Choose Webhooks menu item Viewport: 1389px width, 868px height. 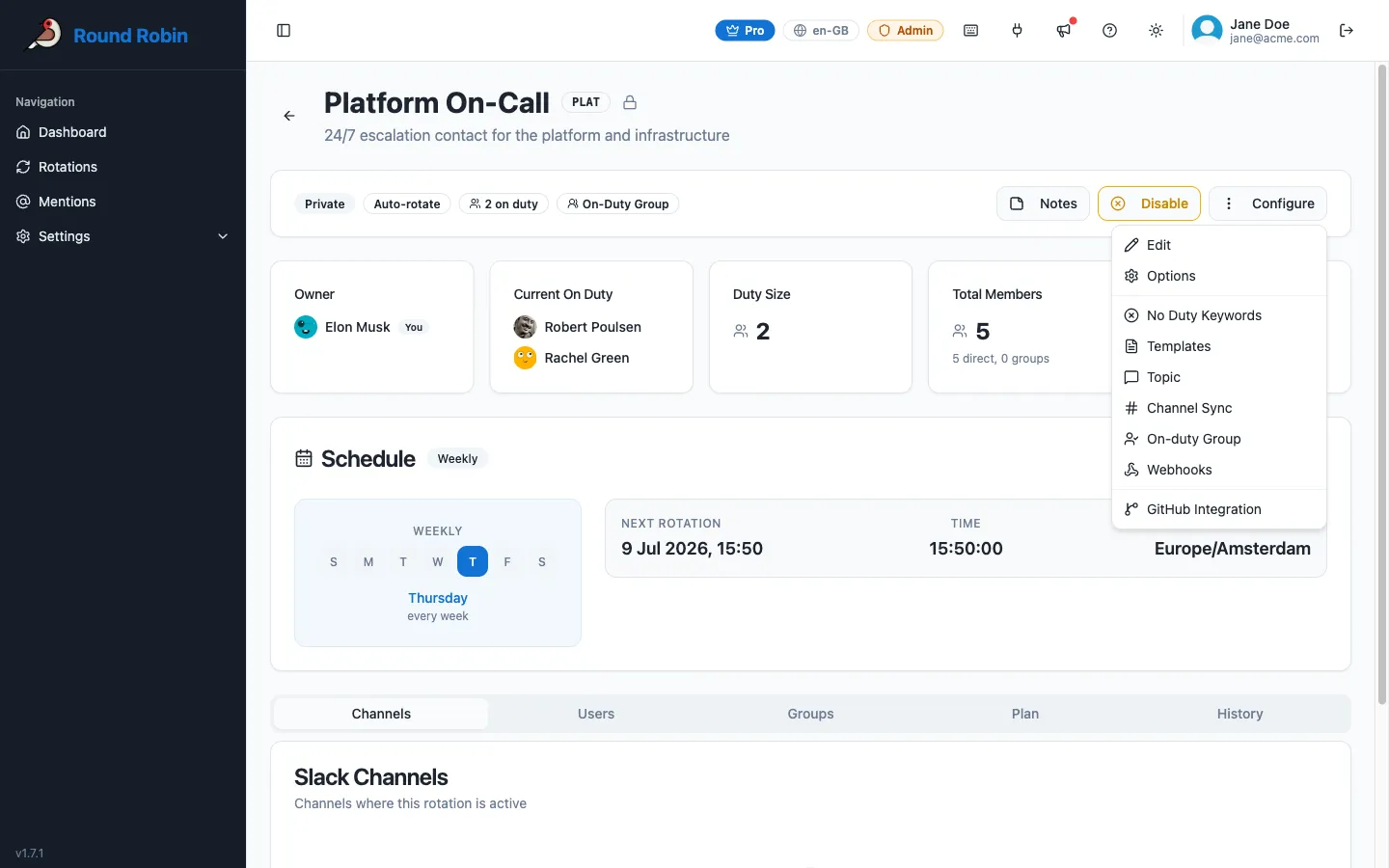pyautogui.click(x=1219, y=470)
